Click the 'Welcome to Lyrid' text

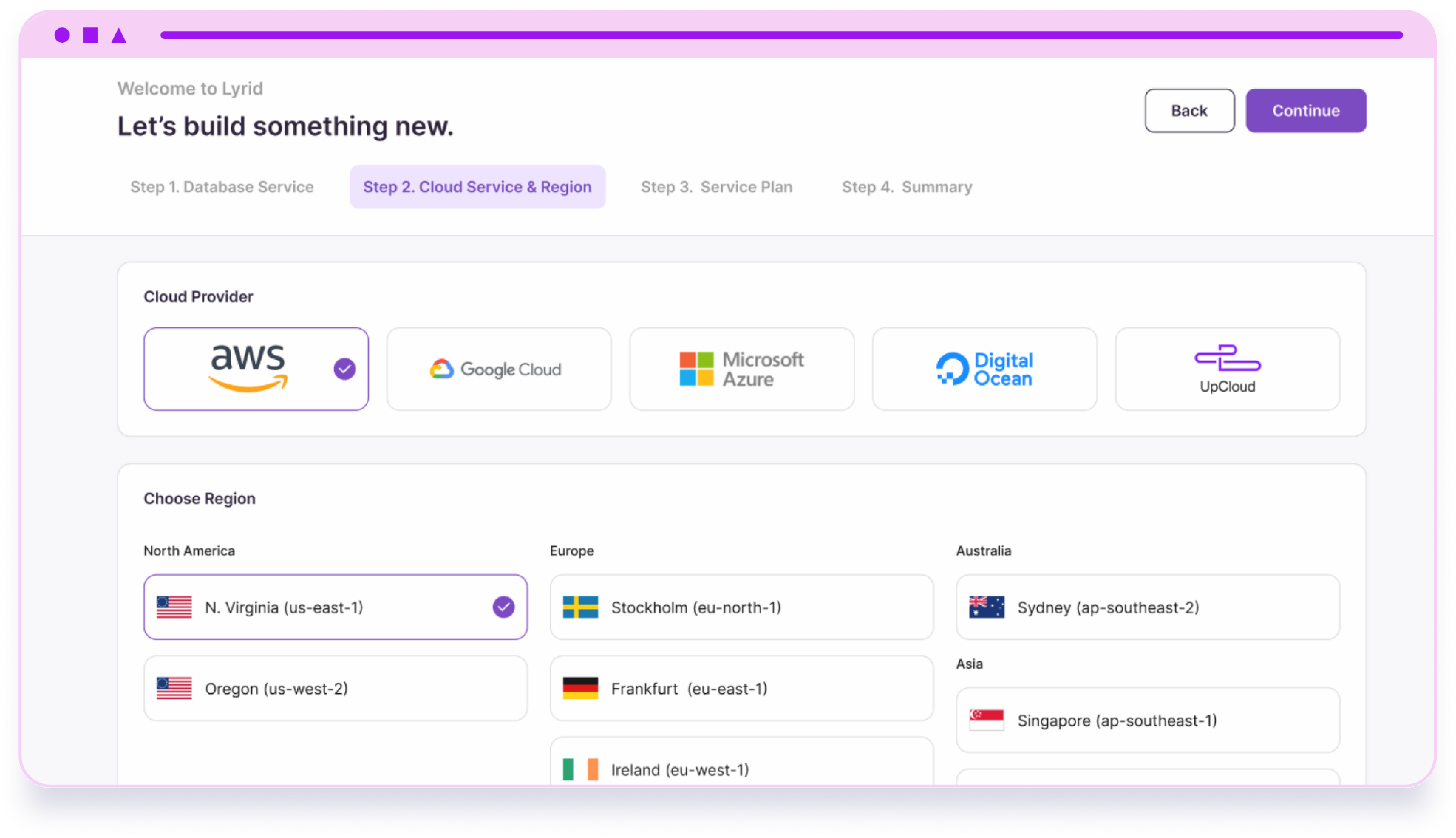[x=190, y=89]
